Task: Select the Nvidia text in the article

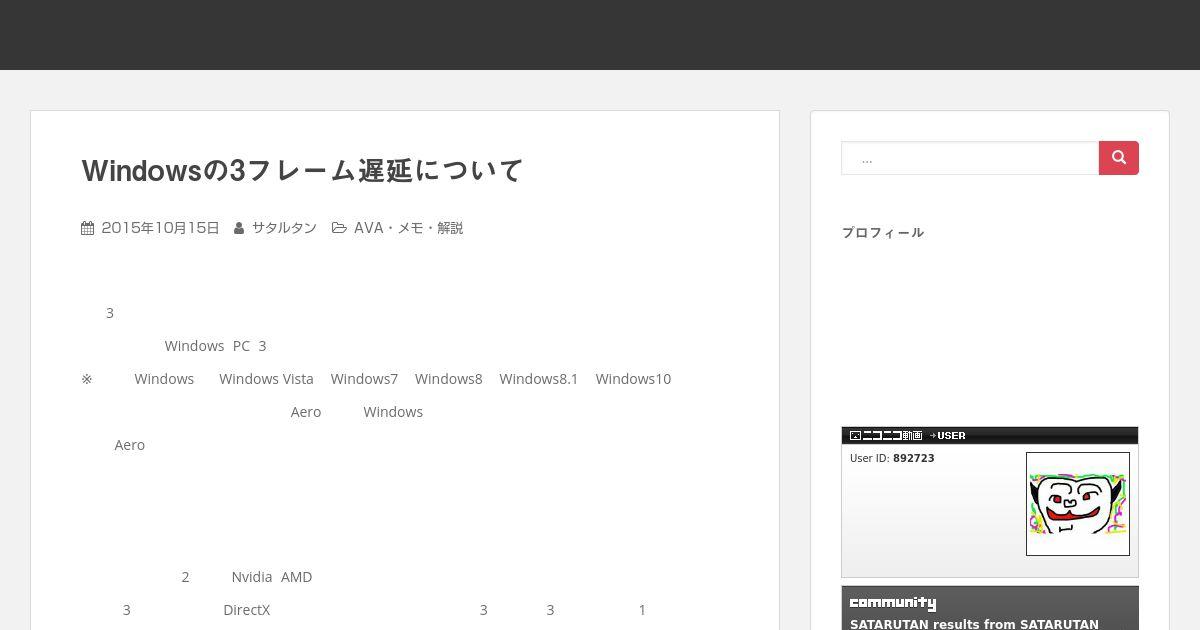Action: [x=252, y=577]
